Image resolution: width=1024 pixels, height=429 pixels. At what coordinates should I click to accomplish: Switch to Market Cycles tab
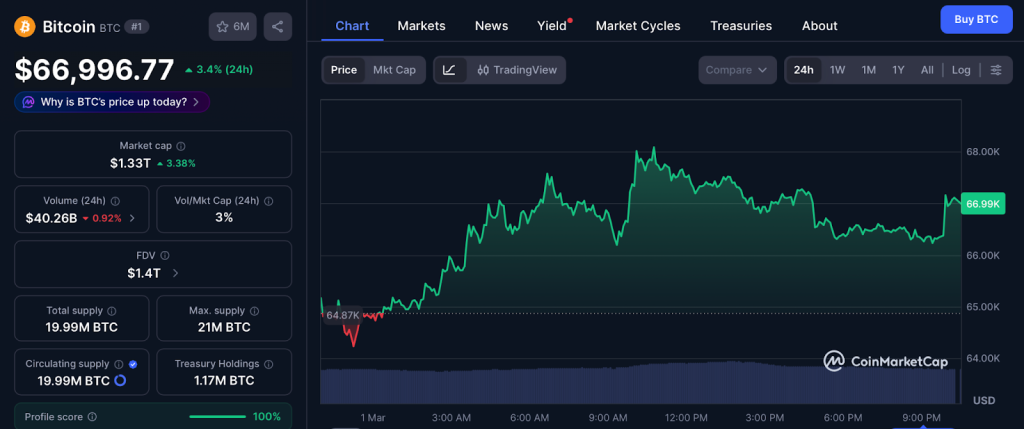637,26
